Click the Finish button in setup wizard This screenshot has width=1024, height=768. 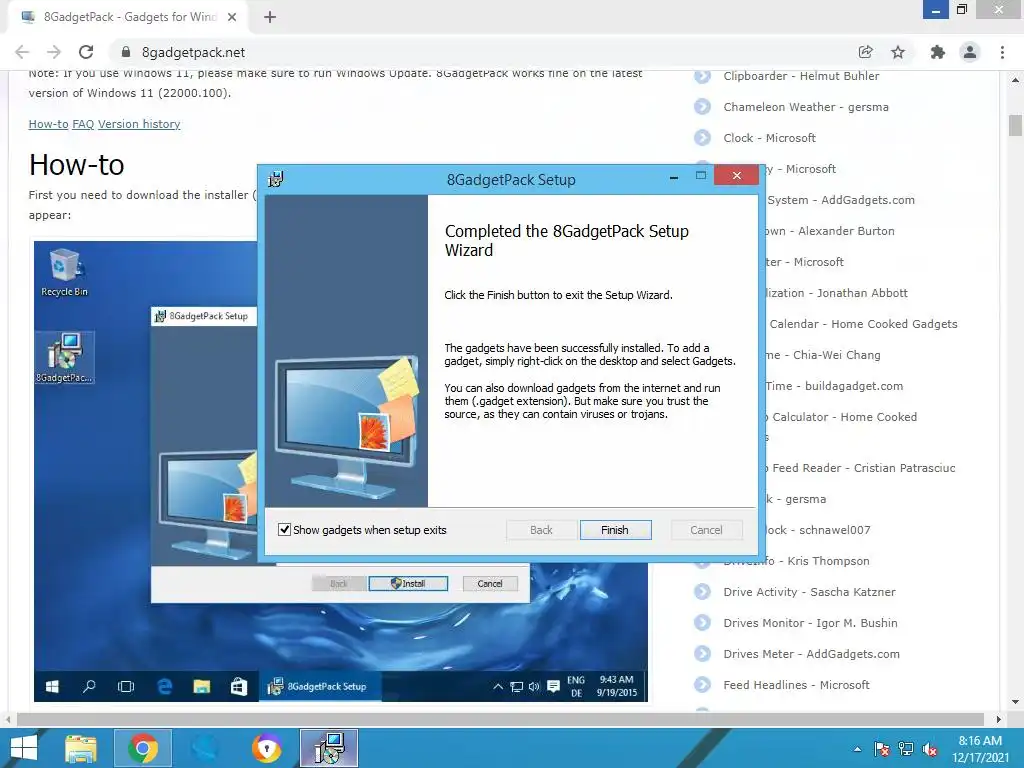(x=615, y=530)
